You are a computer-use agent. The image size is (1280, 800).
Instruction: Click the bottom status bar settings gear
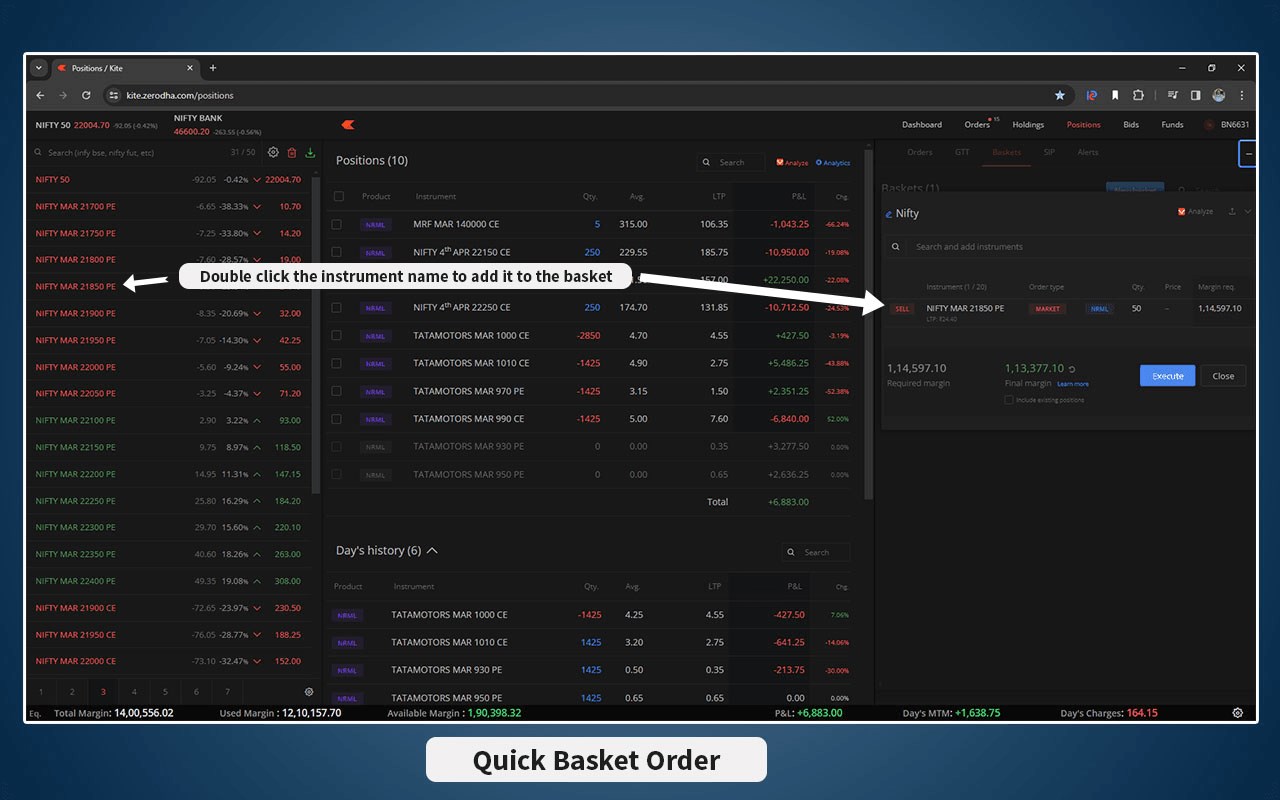[1238, 713]
